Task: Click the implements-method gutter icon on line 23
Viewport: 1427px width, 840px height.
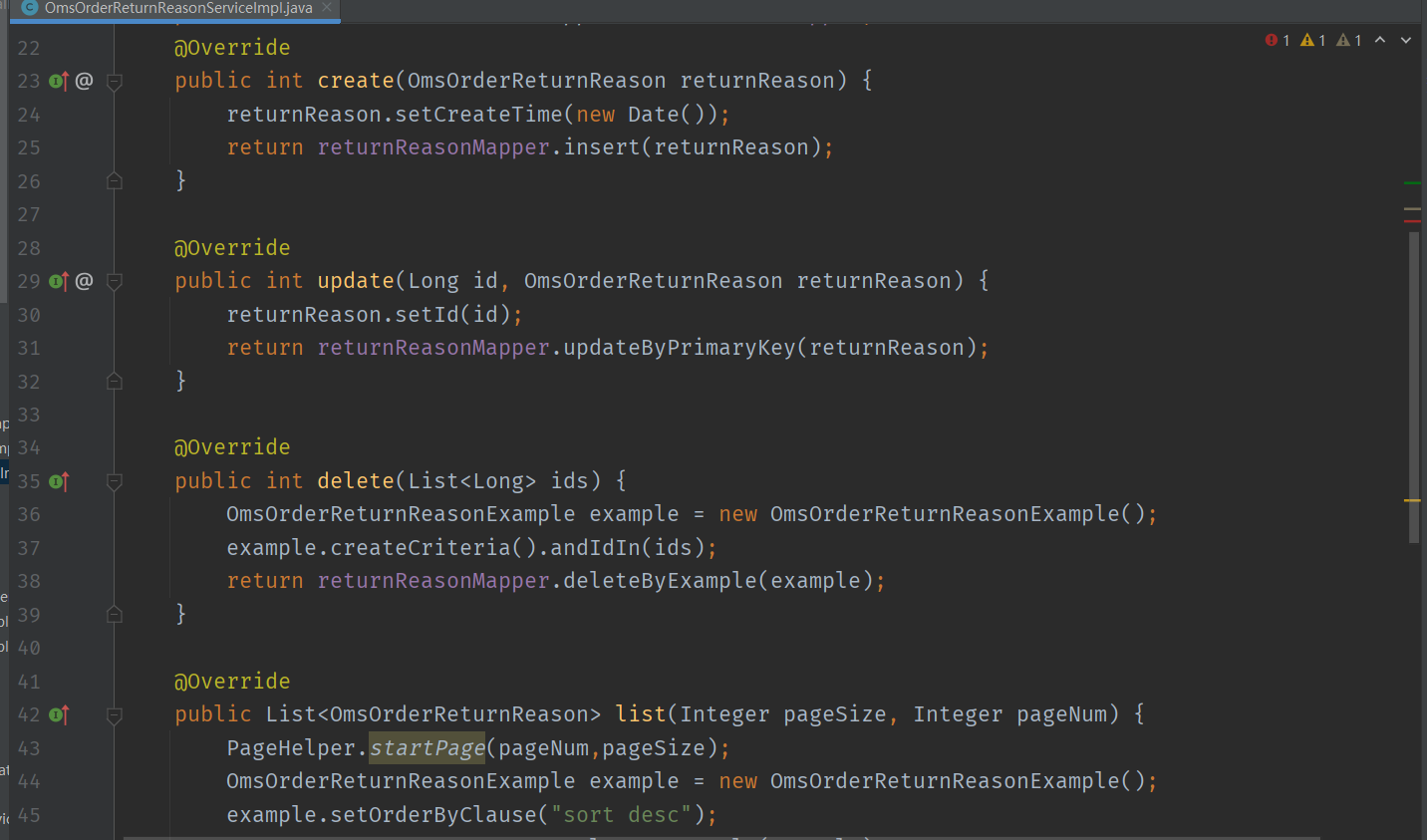Action: point(59,82)
